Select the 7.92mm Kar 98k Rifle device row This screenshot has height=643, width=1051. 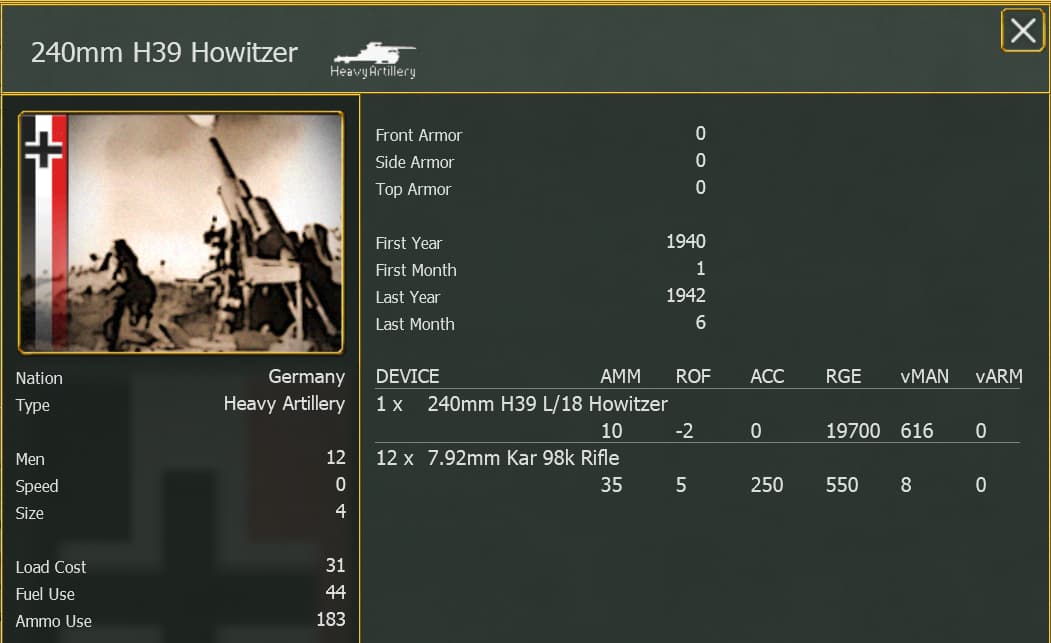[523, 458]
